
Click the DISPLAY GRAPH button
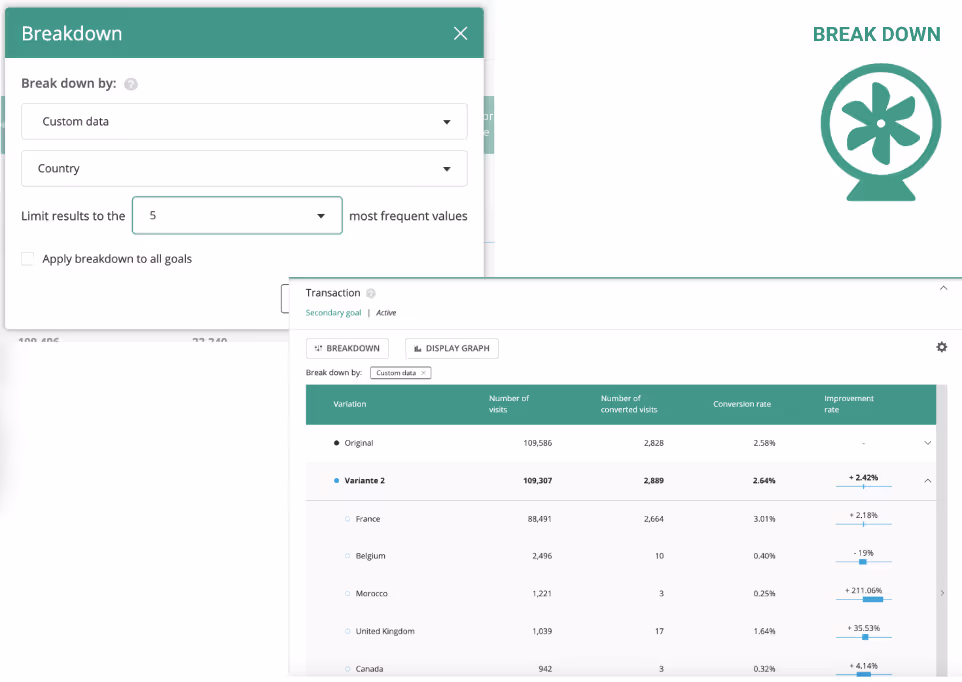[x=452, y=348]
